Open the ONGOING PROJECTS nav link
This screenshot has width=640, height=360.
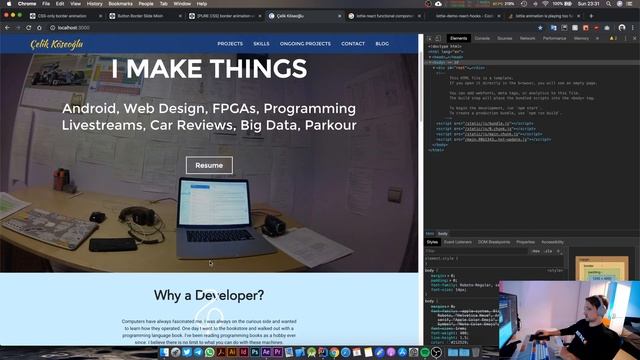[x=305, y=44]
